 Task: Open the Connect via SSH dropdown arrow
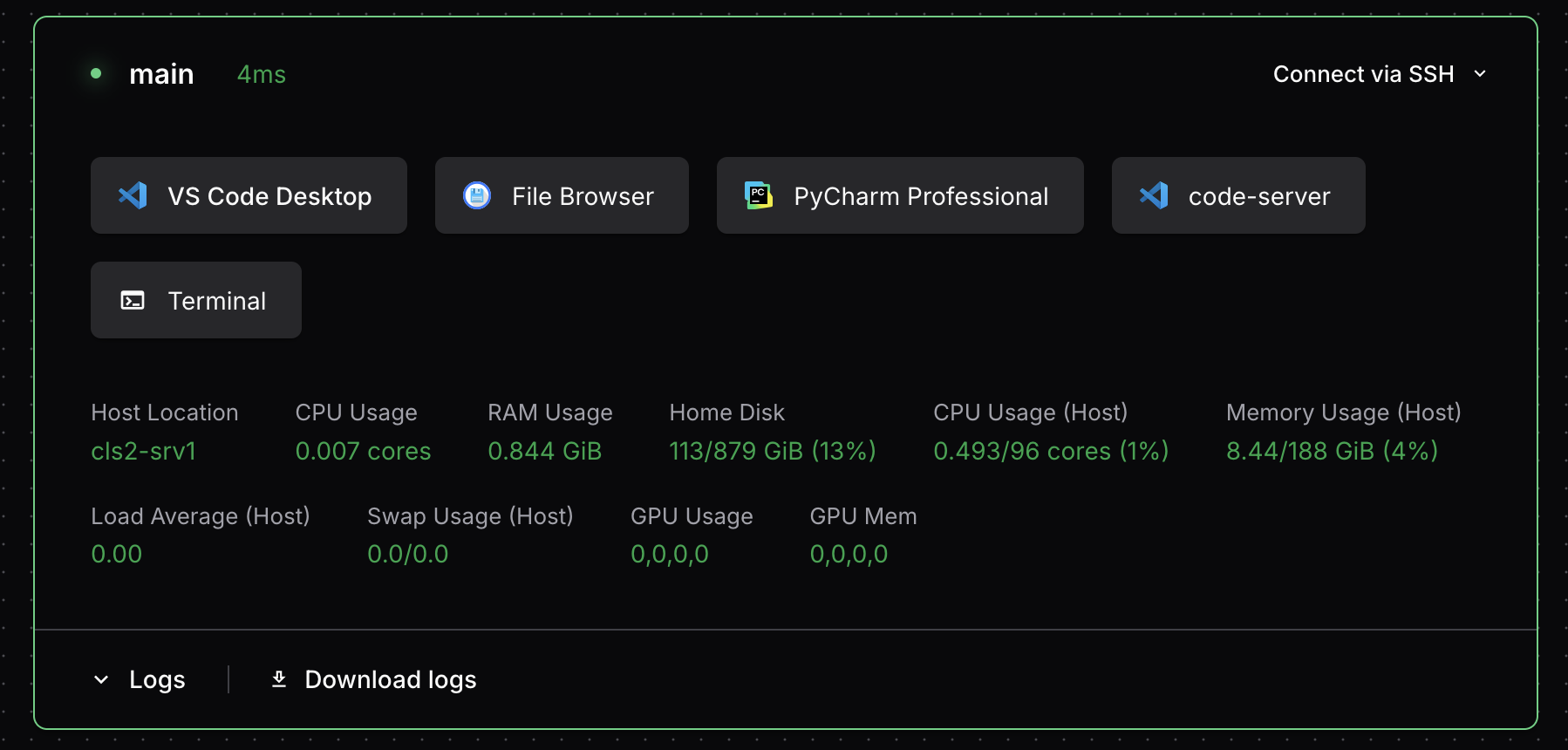coord(1480,74)
